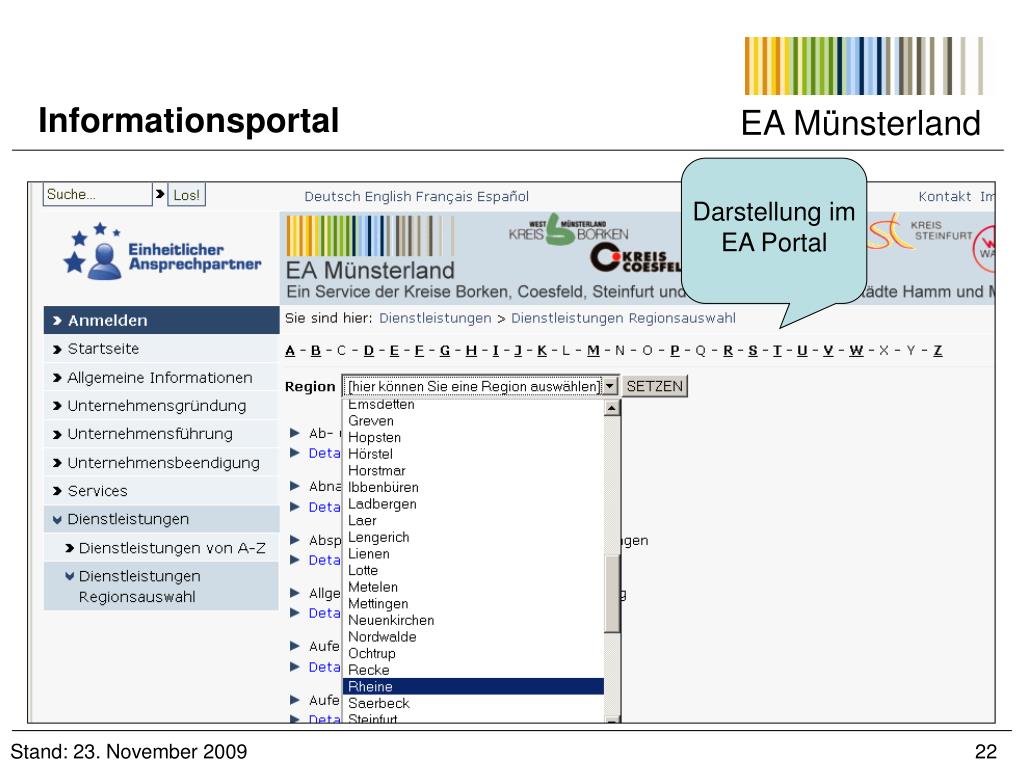Viewport: 1024px width, 768px height.
Task: Select Greven in region list
Action: pyautogui.click(x=473, y=421)
